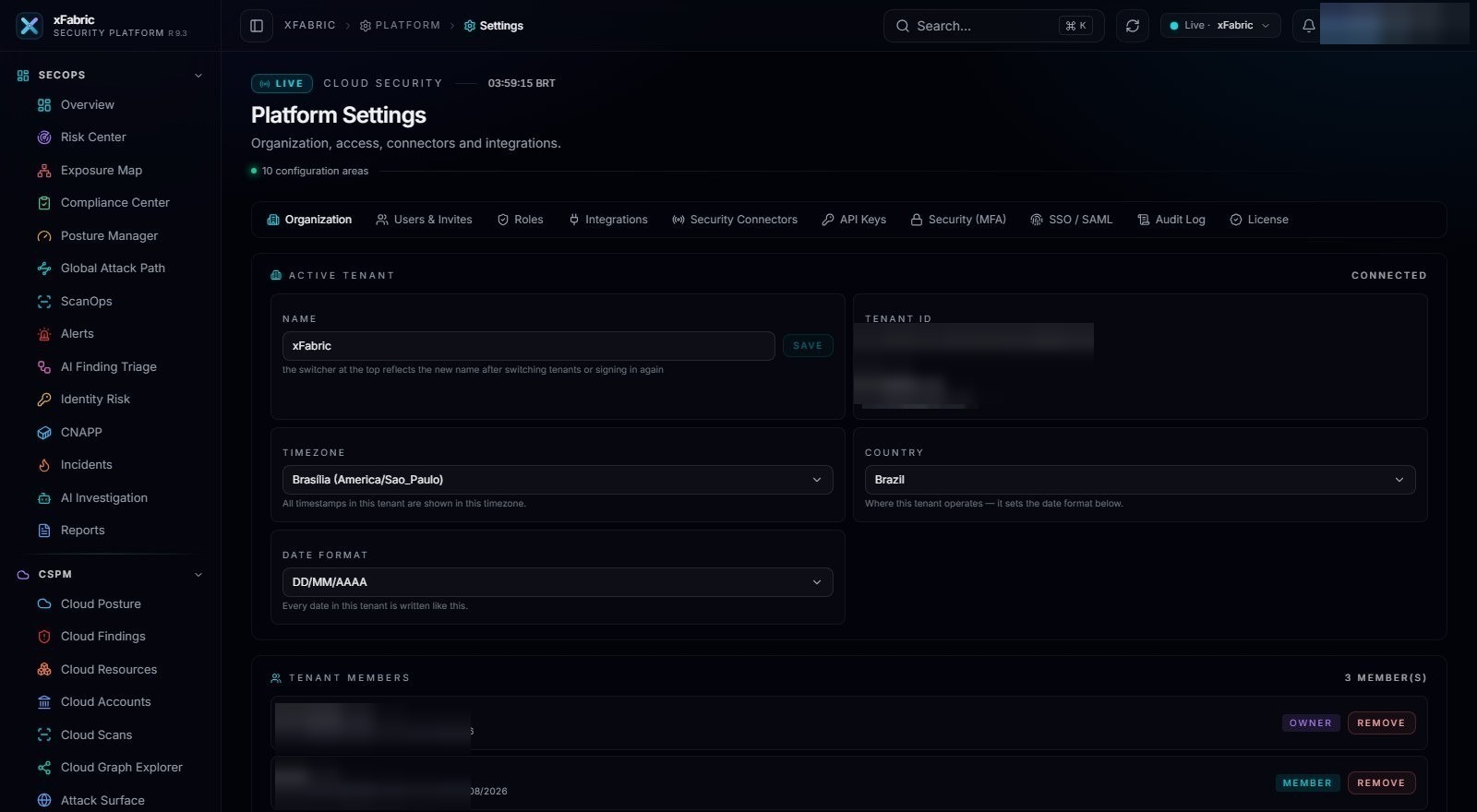Click the Posture Manager icon
The width and height of the screenshot is (1477, 812).
44,236
